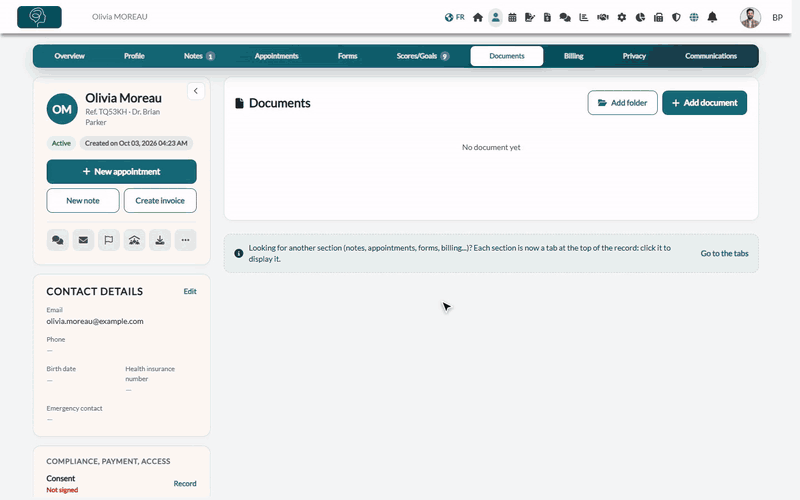This screenshot has width=800, height=500.
Task: Open the forms pen-and-paper icon in top bar
Action: coord(530,17)
